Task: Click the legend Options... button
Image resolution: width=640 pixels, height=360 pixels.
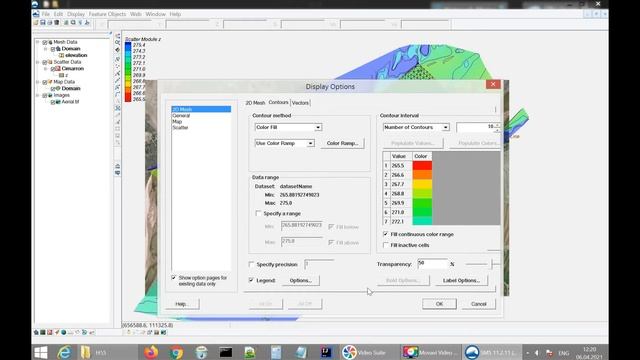Action: click(x=300, y=280)
